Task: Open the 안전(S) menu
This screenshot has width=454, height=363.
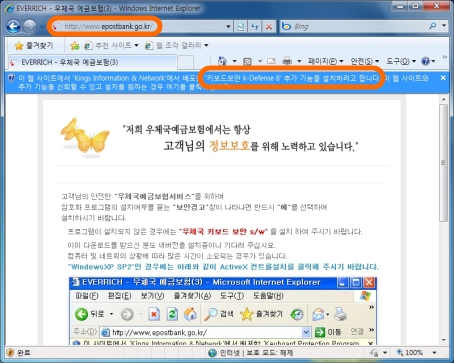Action: point(365,61)
